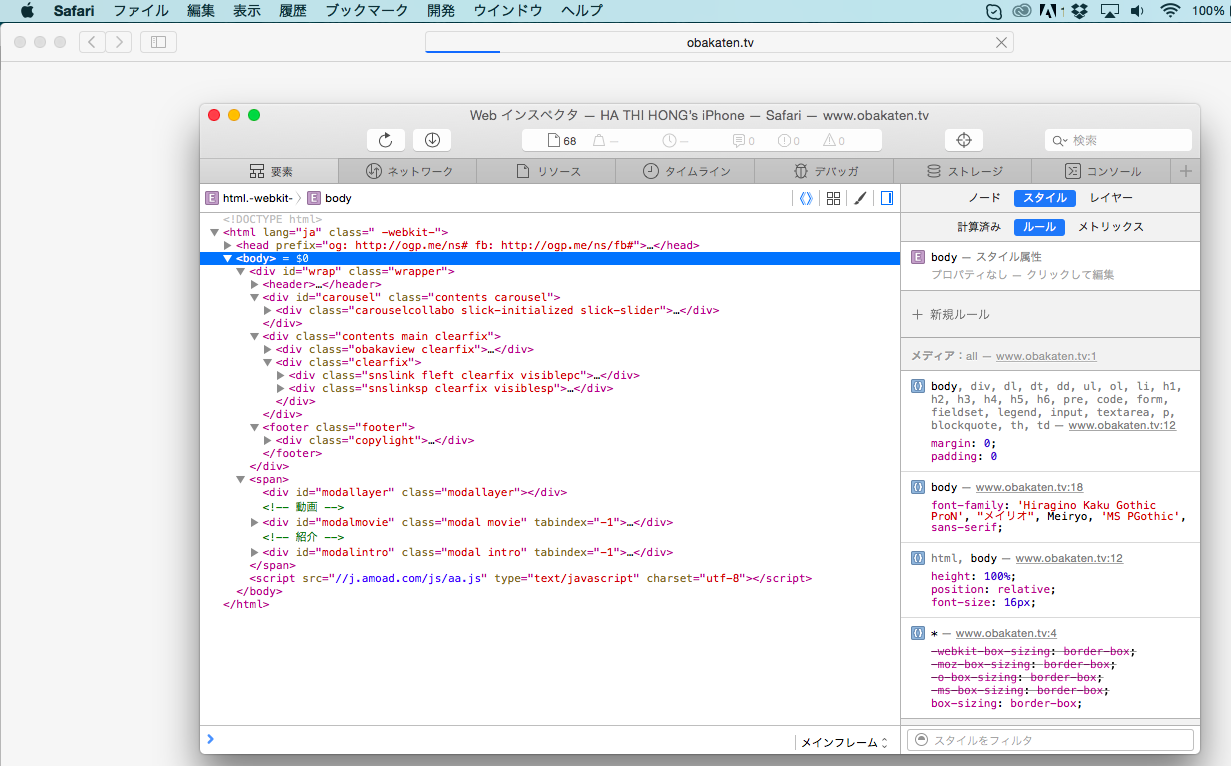1231x766 pixels.
Task: Show the 計算済み computed styles view
Action: [x=979, y=227]
